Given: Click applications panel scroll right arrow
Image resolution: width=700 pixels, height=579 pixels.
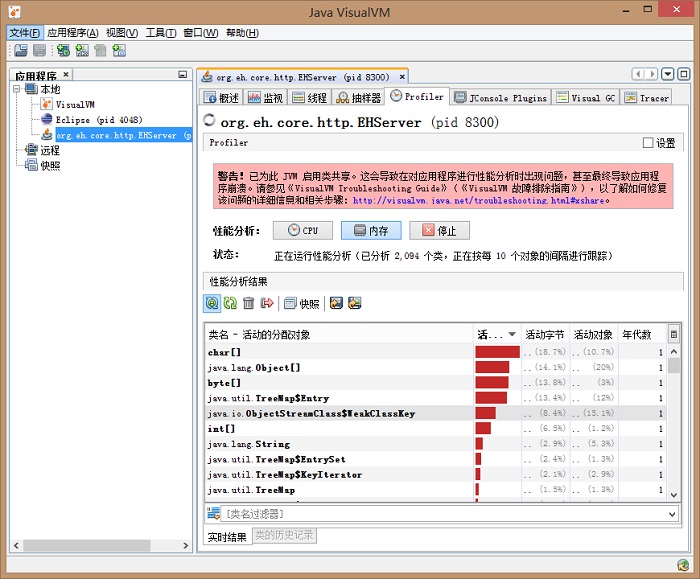Looking at the screenshot, I should click(x=185, y=545).
